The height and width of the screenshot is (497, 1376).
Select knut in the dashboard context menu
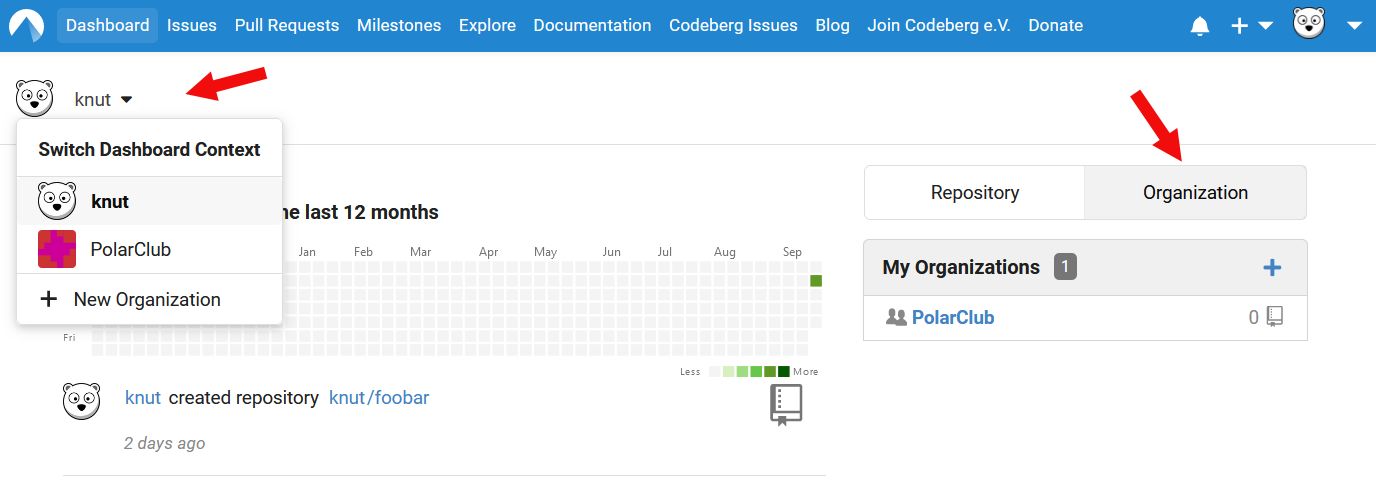coord(110,201)
